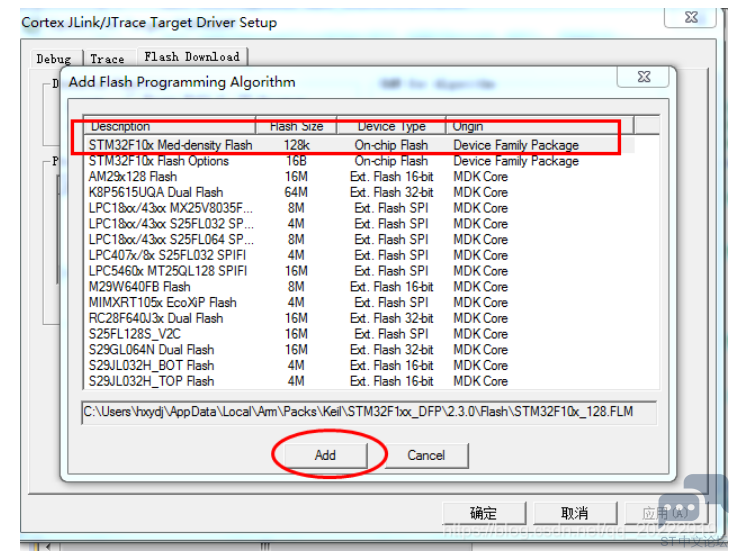The width and height of the screenshot is (737, 557).
Task: Click the Cancel button in algorithm dialog
Action: point(426,455)
